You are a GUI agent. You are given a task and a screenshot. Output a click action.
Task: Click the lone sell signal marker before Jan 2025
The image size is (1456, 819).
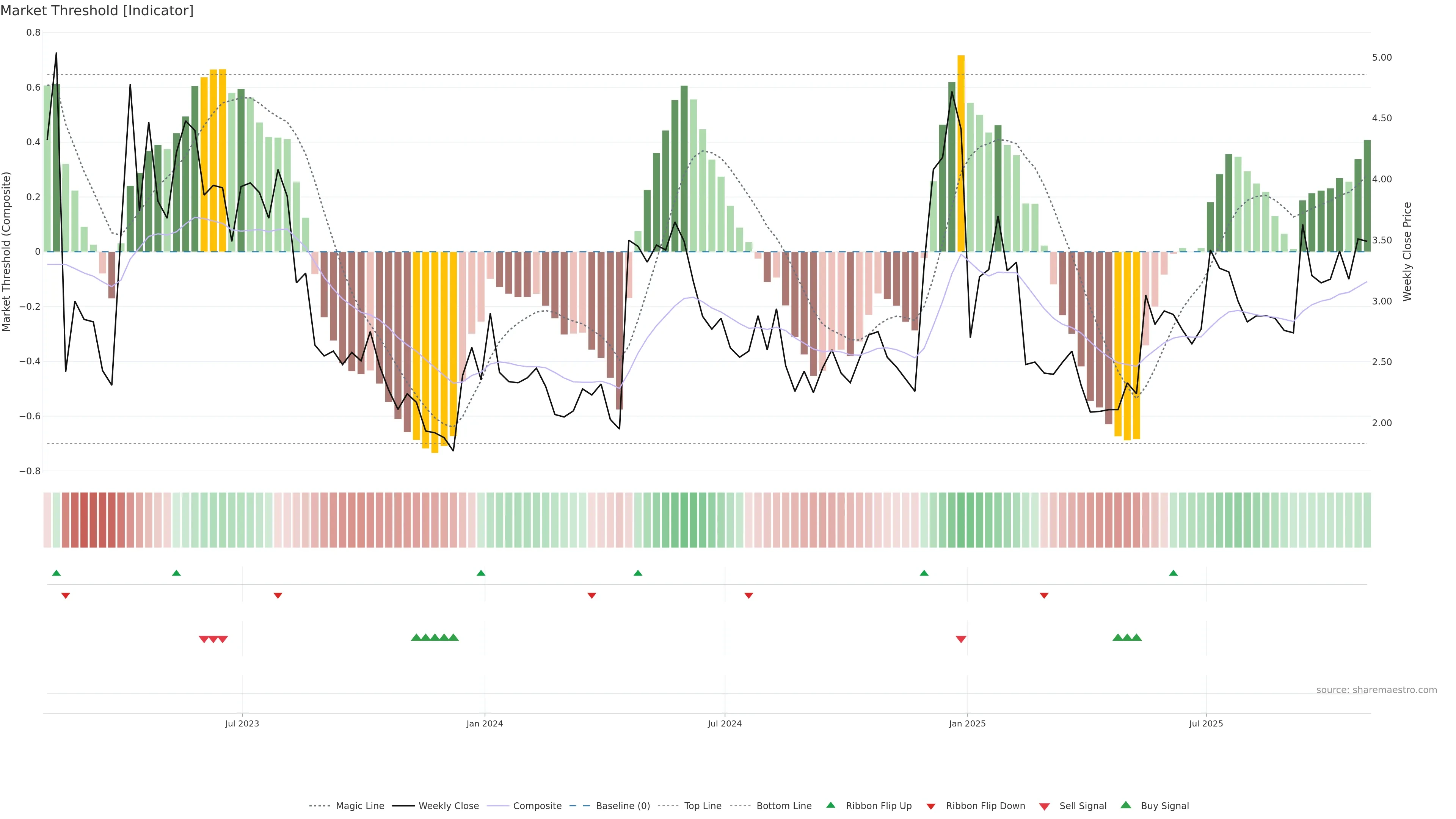(961, 639)
